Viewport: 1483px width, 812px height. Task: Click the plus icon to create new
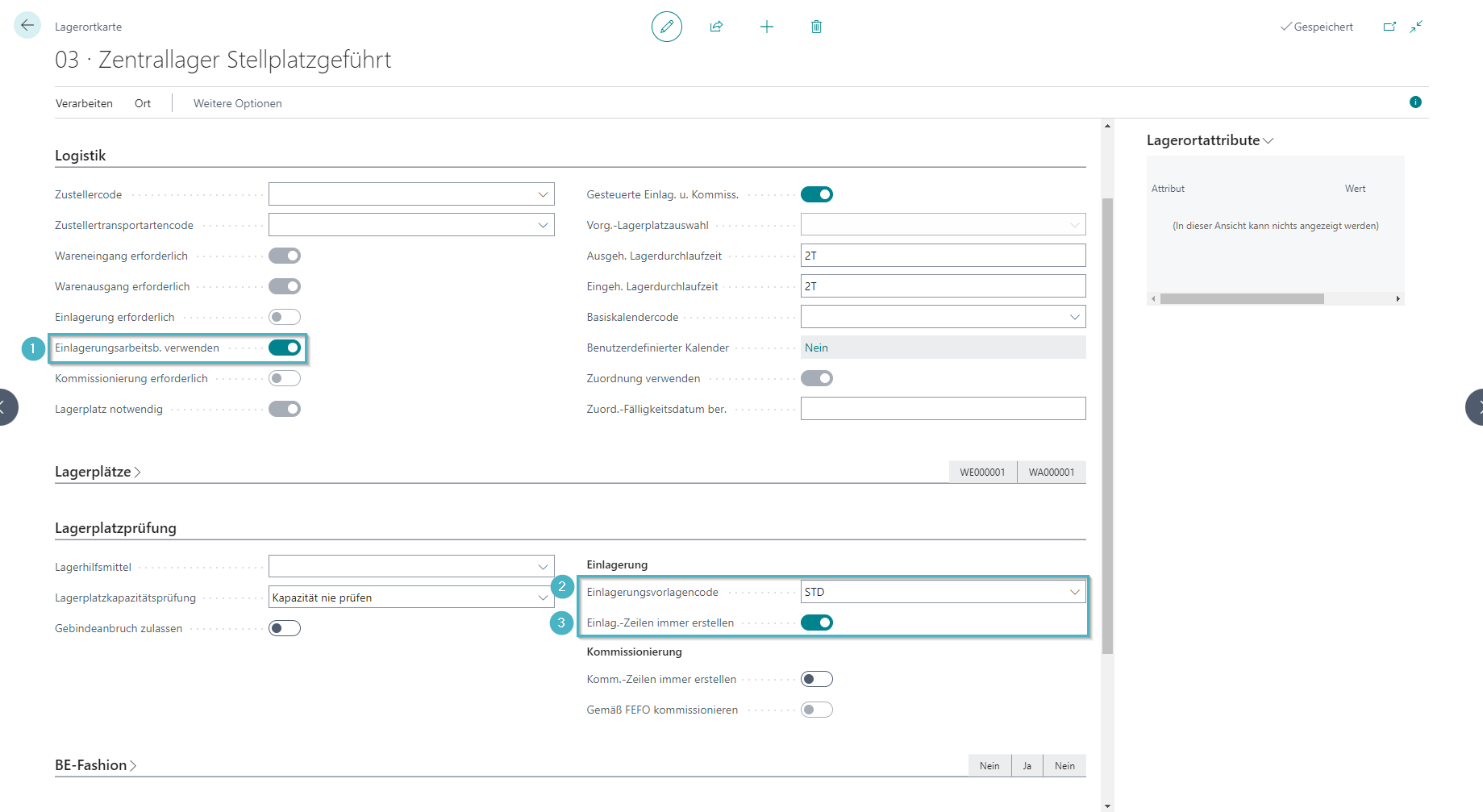pyautogui.click(x=766, y=27)
